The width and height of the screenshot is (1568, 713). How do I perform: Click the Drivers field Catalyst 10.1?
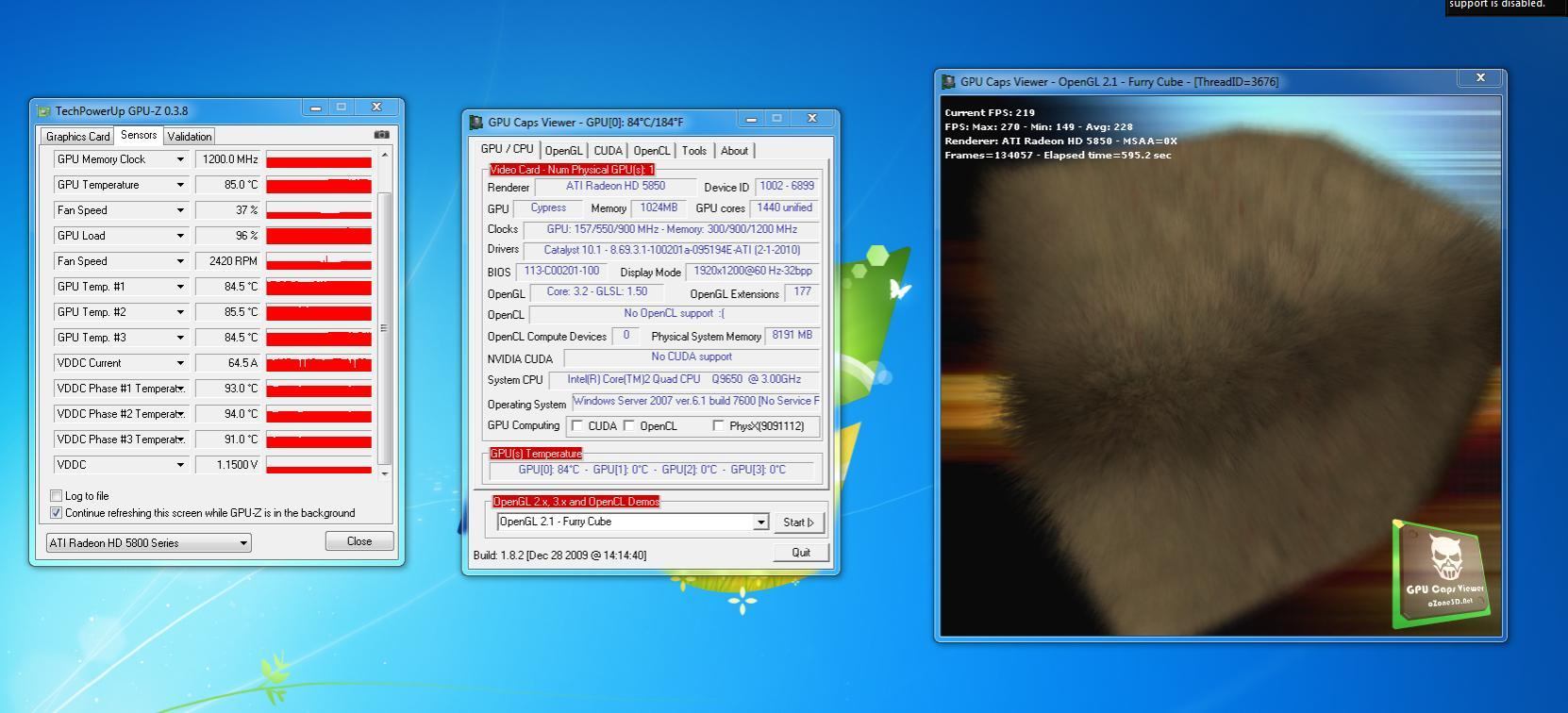tap(672, 250)
